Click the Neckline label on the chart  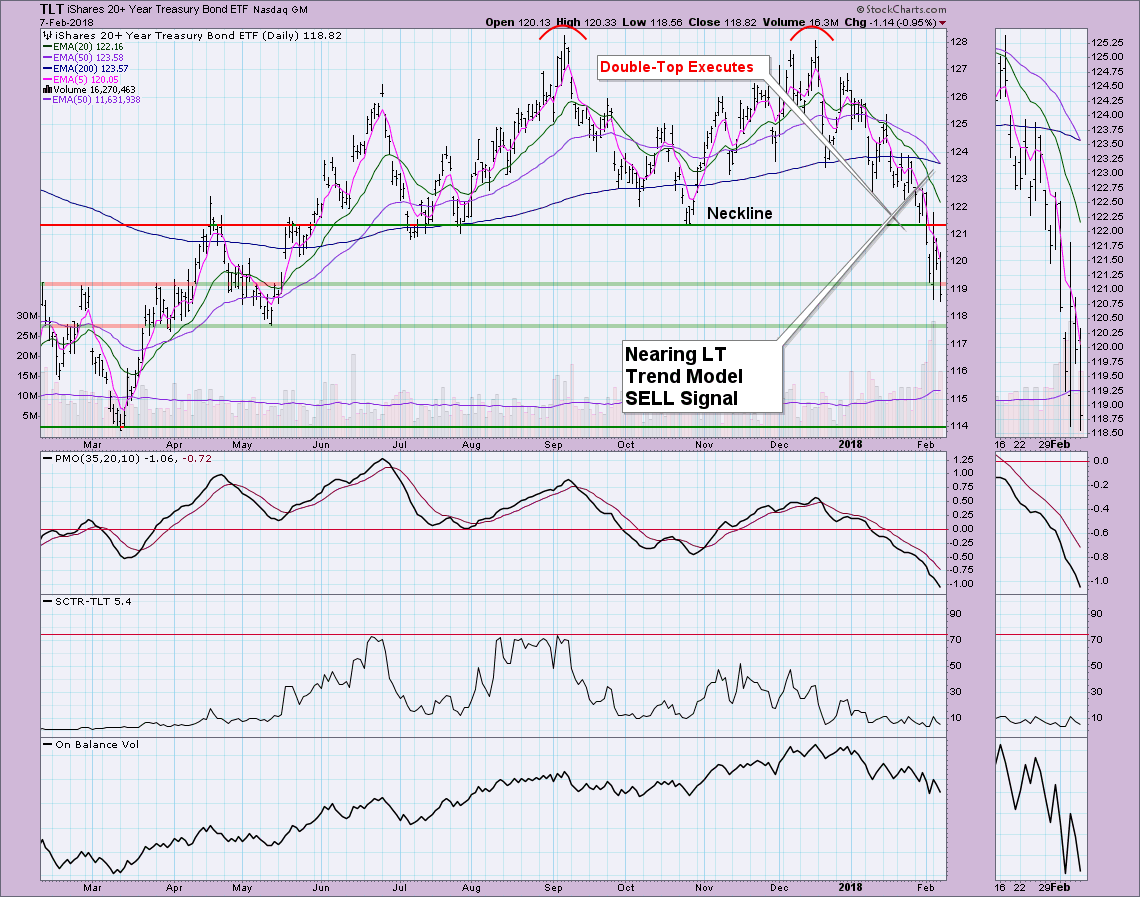point(739,213)
